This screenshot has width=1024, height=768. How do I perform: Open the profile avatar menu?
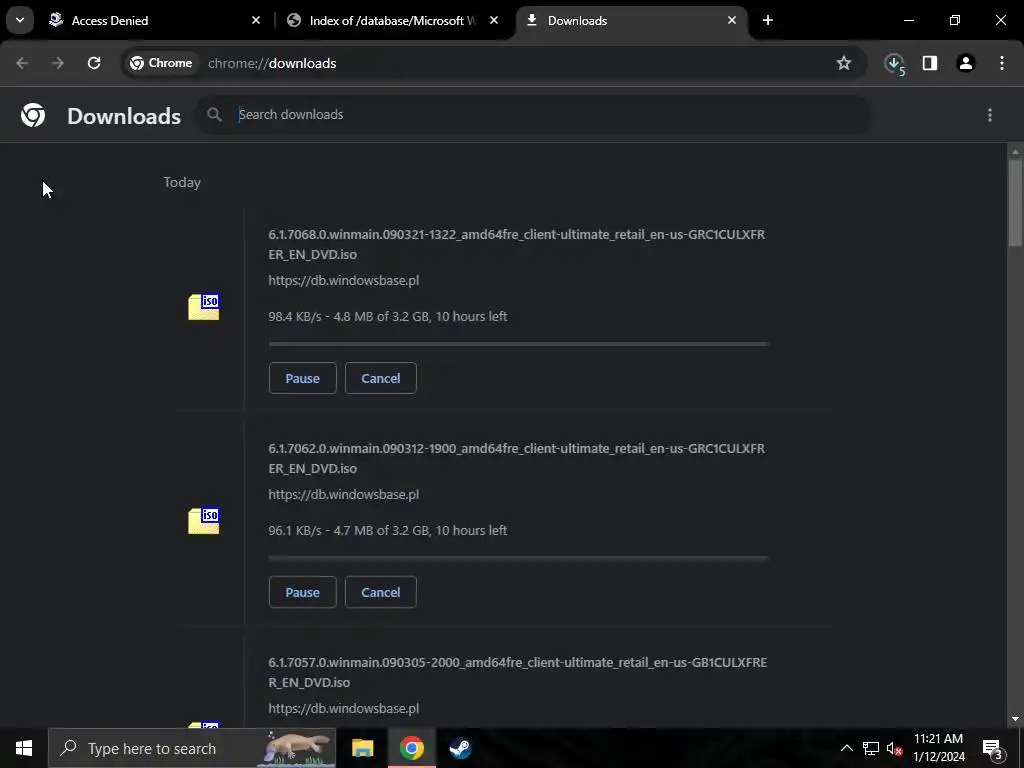966,63
